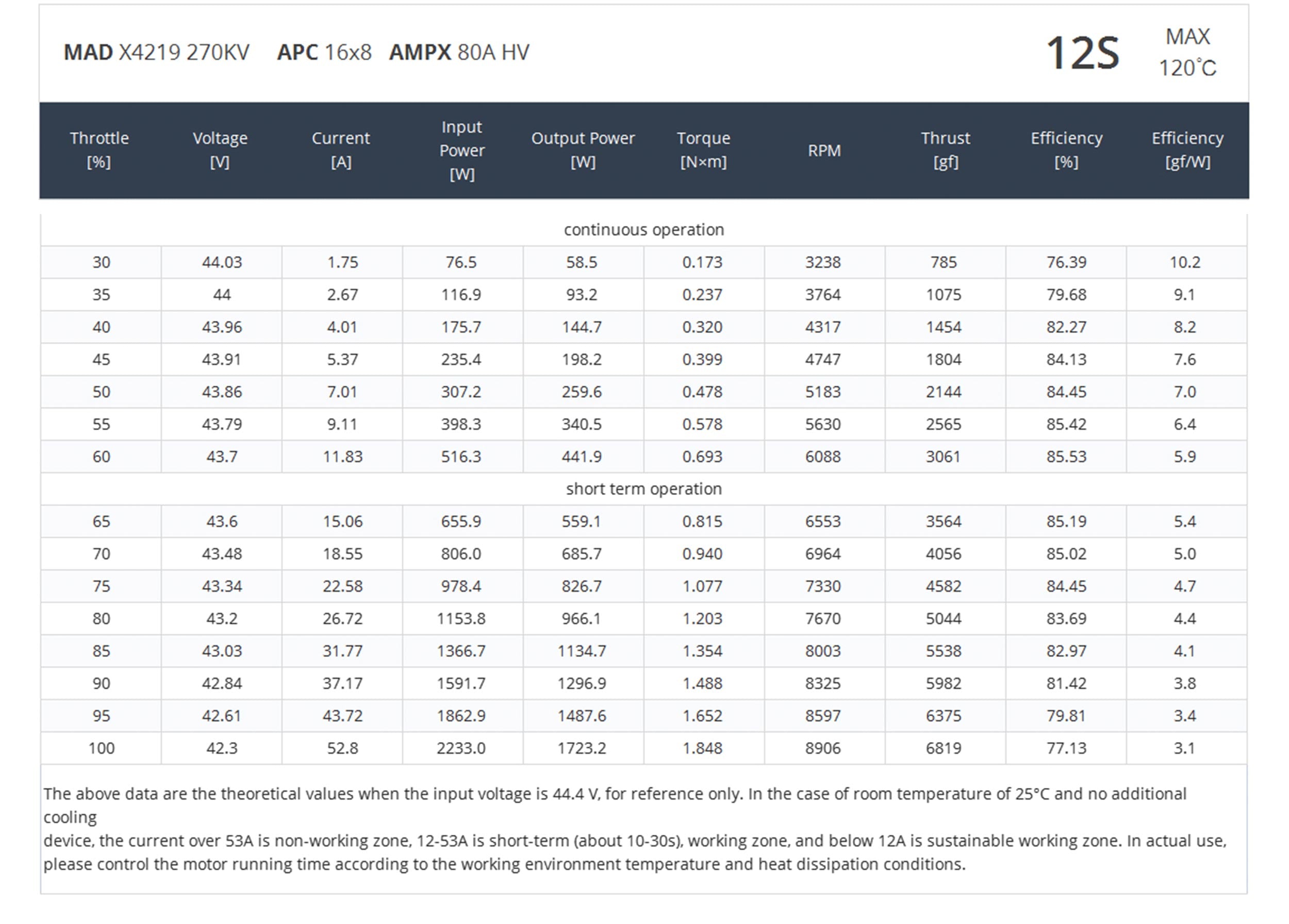Click the Throttle [%] column header
The height and width of the screenshot is (924, 1289).
point(100,150)
